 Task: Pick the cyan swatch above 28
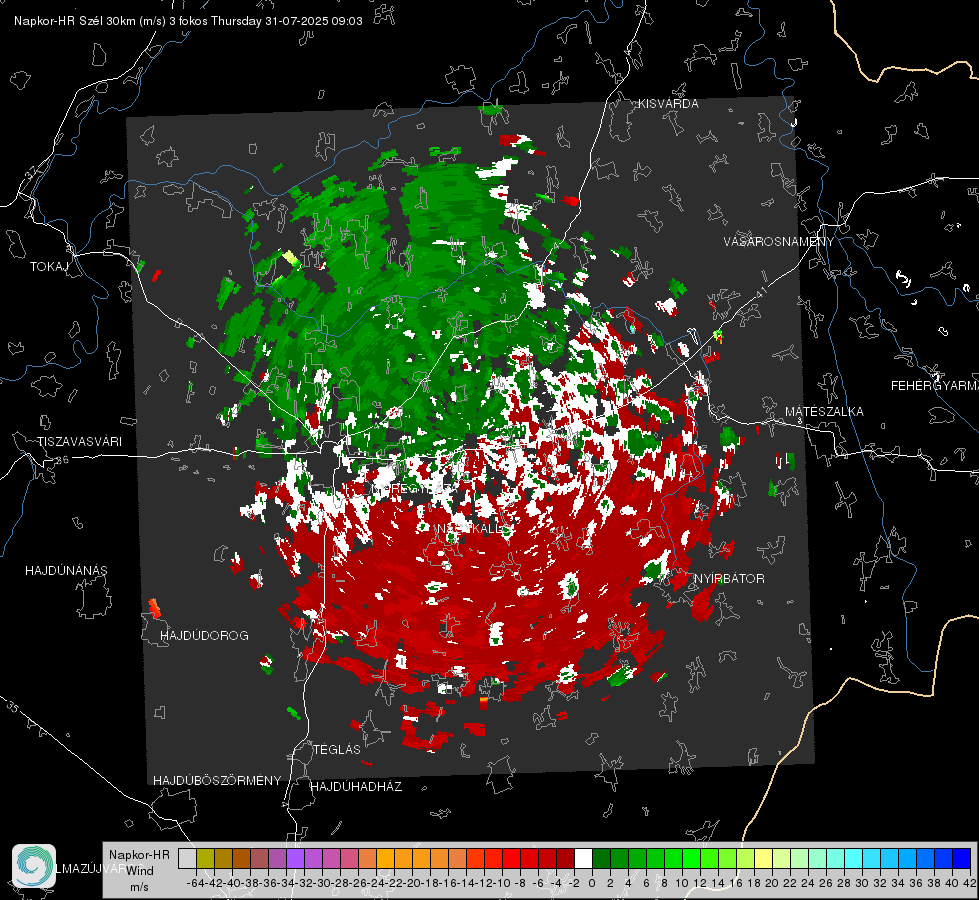point(854,858)
